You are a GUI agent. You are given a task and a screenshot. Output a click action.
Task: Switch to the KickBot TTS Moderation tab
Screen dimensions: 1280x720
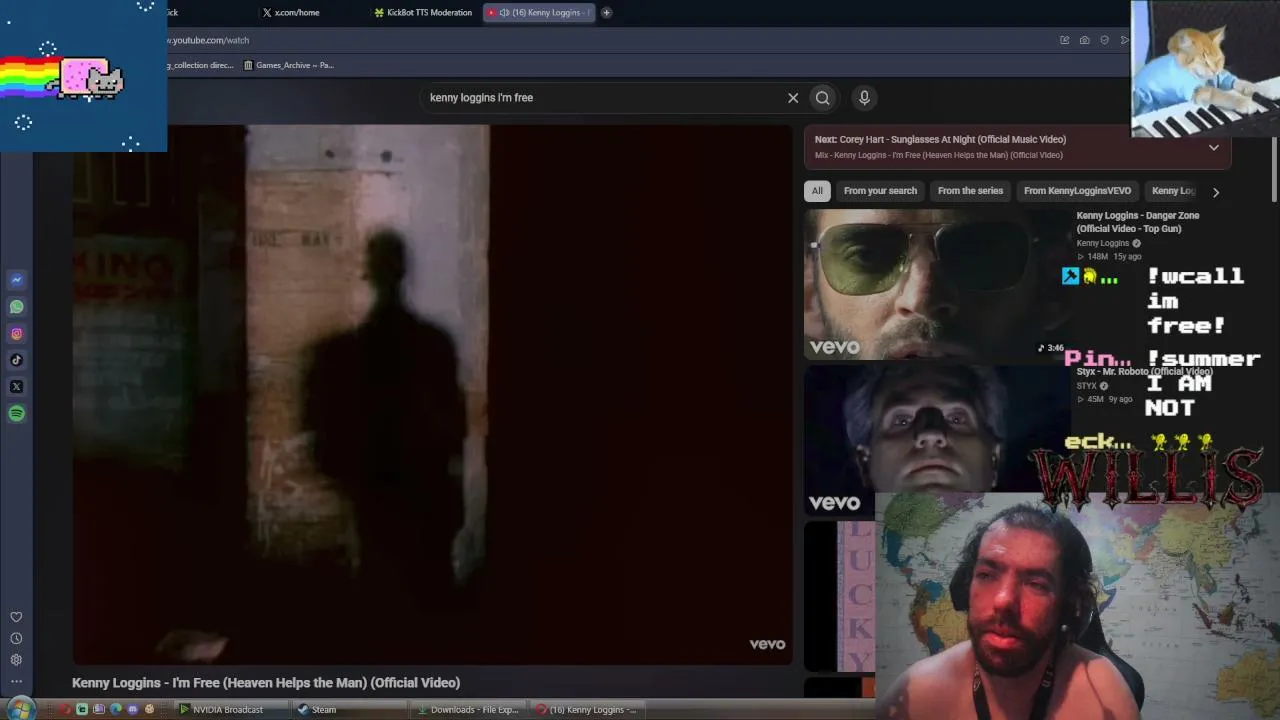click(x=423, y=13)
